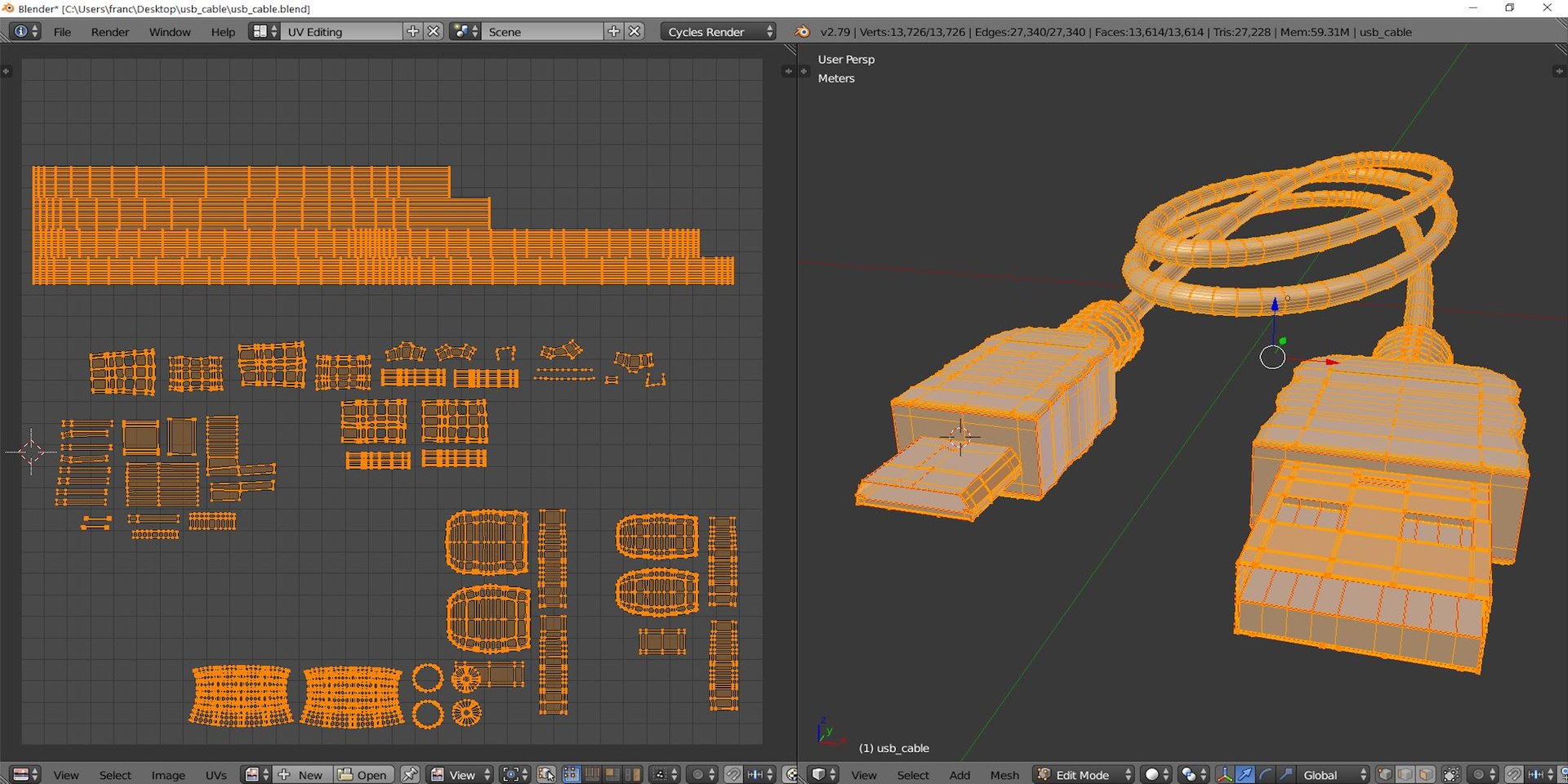Viewport: 1568px width, 784px height.
Task: Open the Cycles Render engine dropdown
Action: click(x=719, y=32)
